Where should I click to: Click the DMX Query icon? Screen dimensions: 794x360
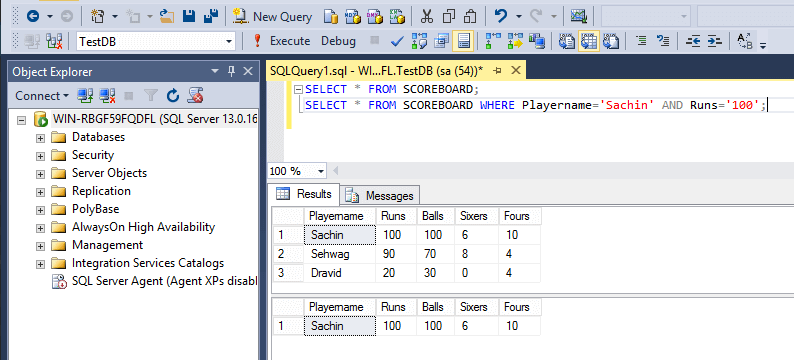pyautogui.click(x=375, y=17)
